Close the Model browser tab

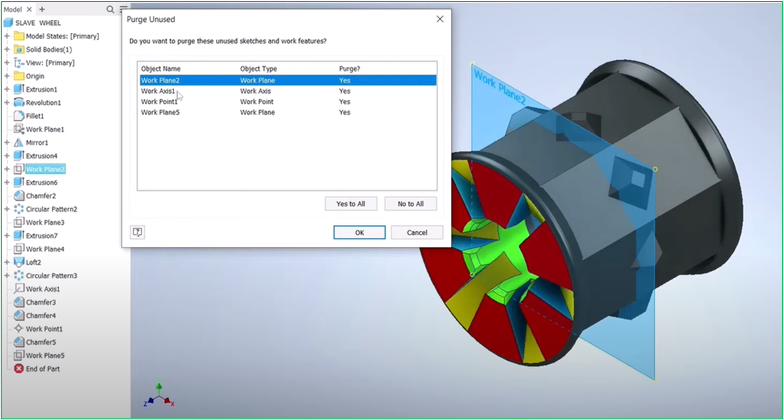click(x=29, y=9)
